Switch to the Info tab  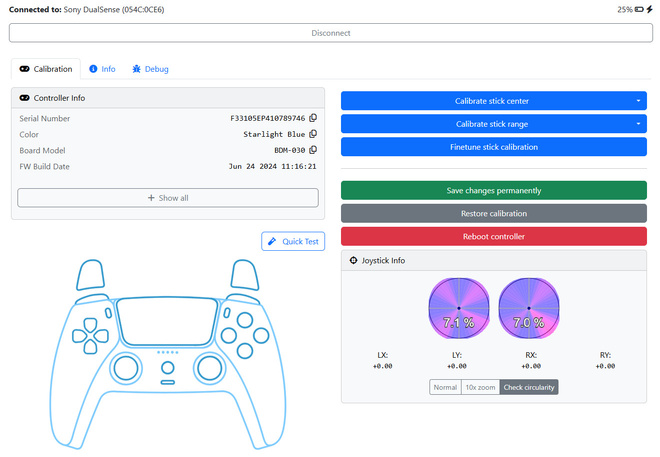point(102,69)
